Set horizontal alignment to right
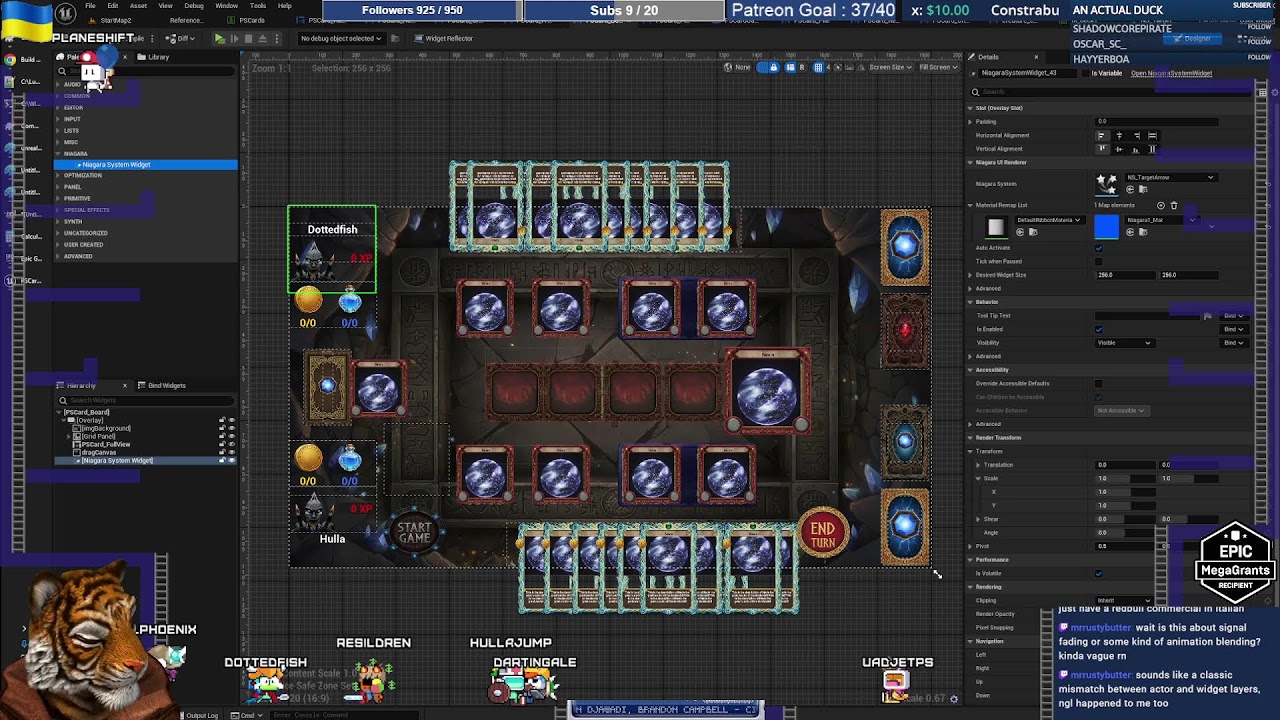 1136,135
